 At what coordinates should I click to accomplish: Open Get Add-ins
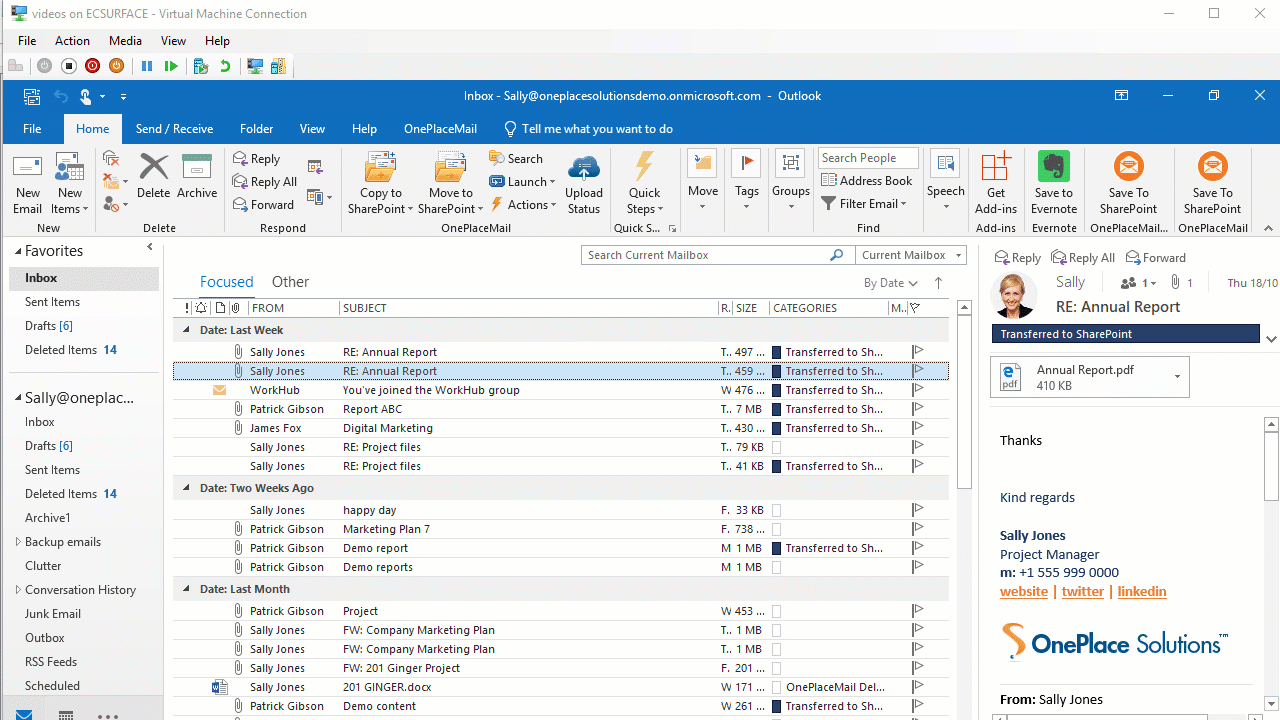(995, 183)
